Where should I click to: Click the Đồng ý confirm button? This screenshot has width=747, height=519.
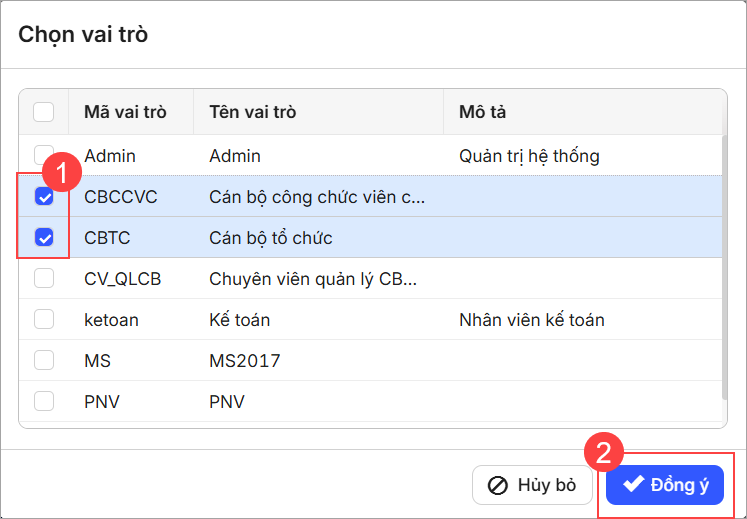665,485
